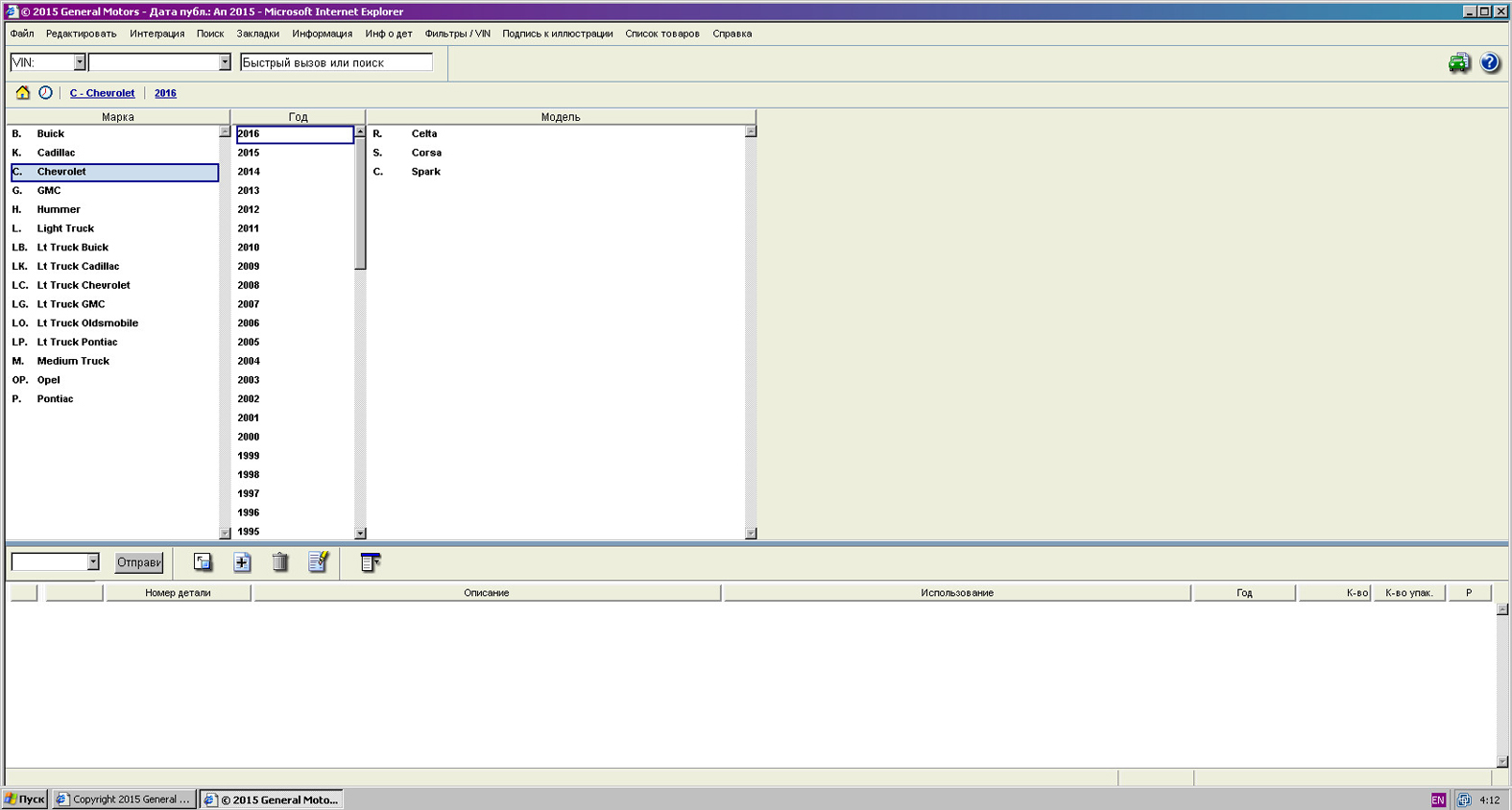This screenshot has width=1512, height=810.
Task: Open the history clock icon
Action: click(x=45, y=93)
